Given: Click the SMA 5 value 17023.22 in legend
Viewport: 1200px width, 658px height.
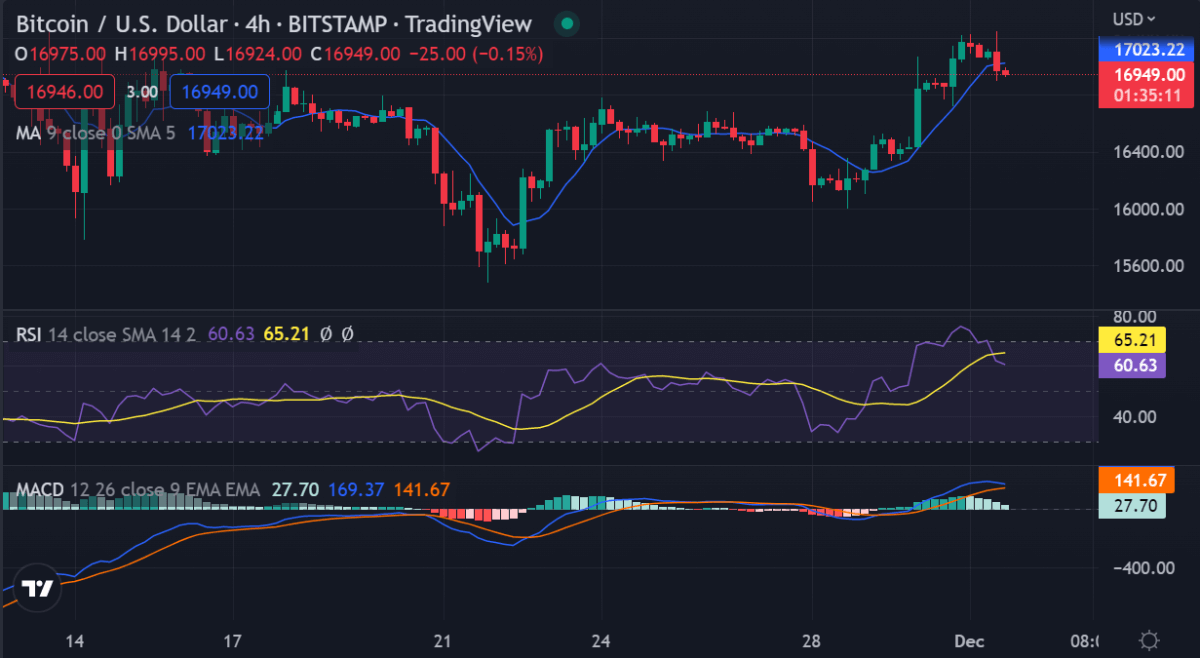Looking at the screenshot, I should point(226,131).
